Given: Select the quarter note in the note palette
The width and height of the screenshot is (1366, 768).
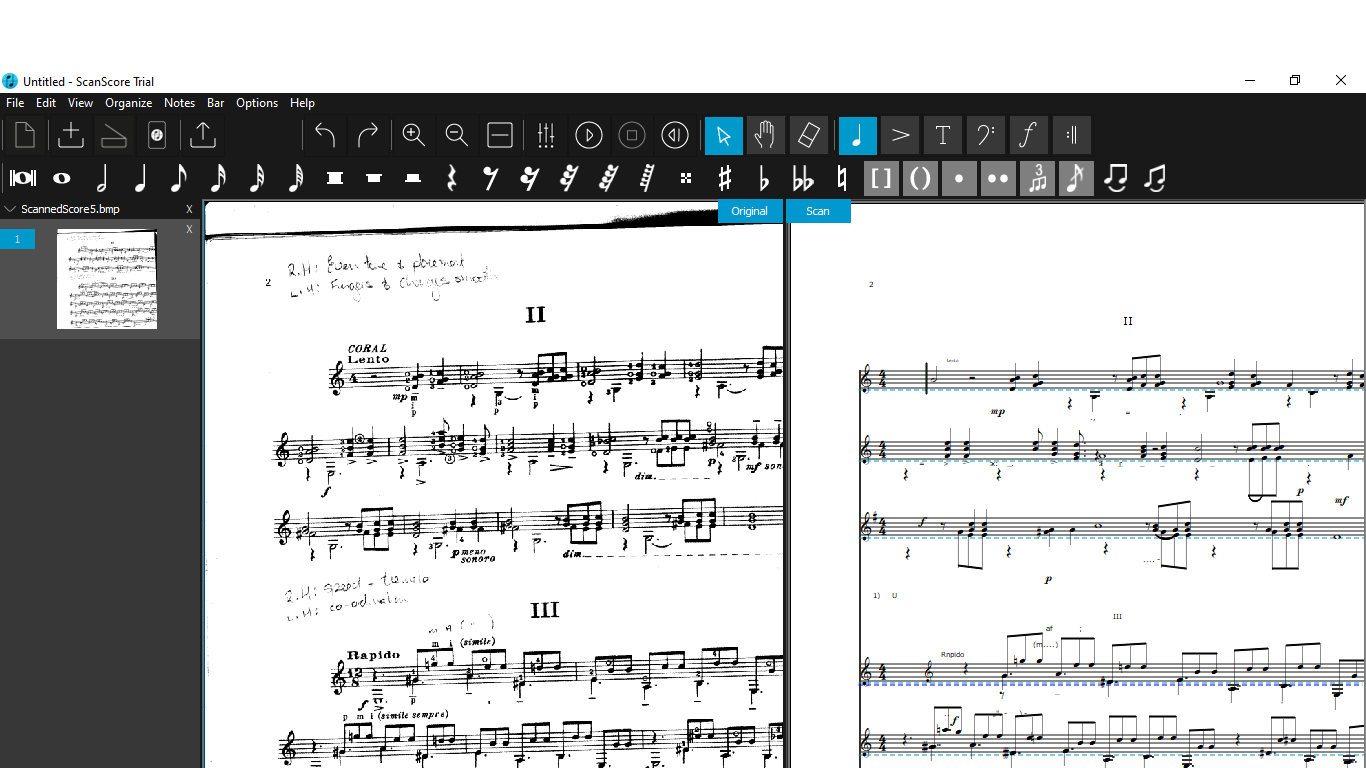Looking at the screenshot, I should click(140, 178).
